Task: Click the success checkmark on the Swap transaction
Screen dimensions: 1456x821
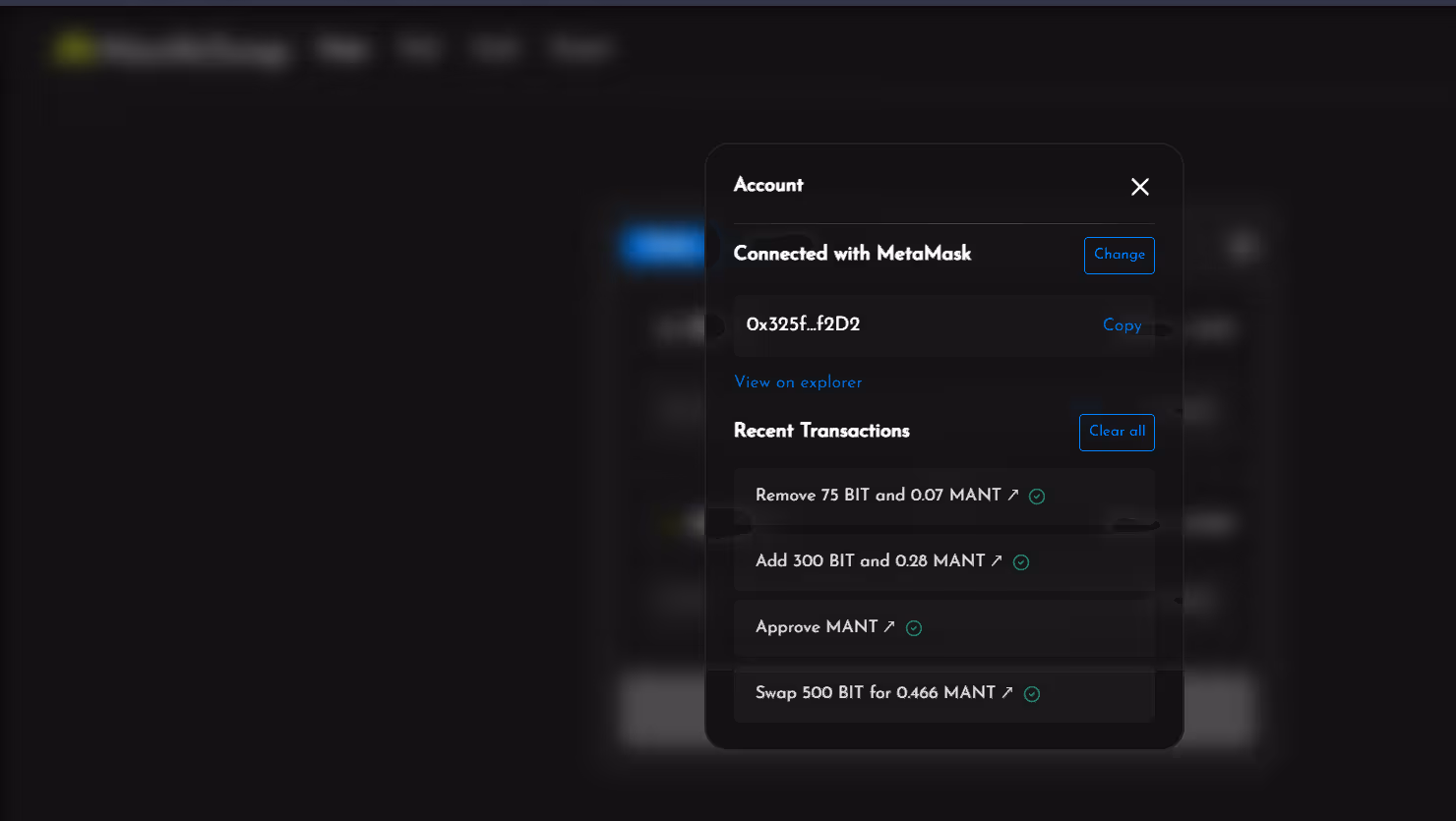Action: [x=1032, y=694]
